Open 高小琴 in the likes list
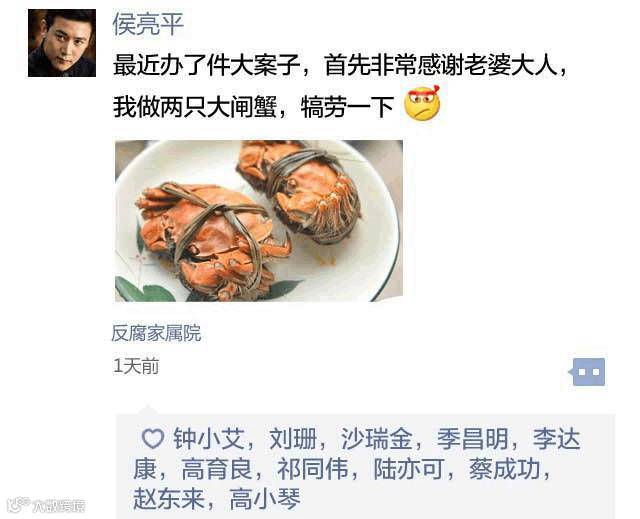This screenshot has width=640, height=519. pyautogui.click(x=265, y=499)
